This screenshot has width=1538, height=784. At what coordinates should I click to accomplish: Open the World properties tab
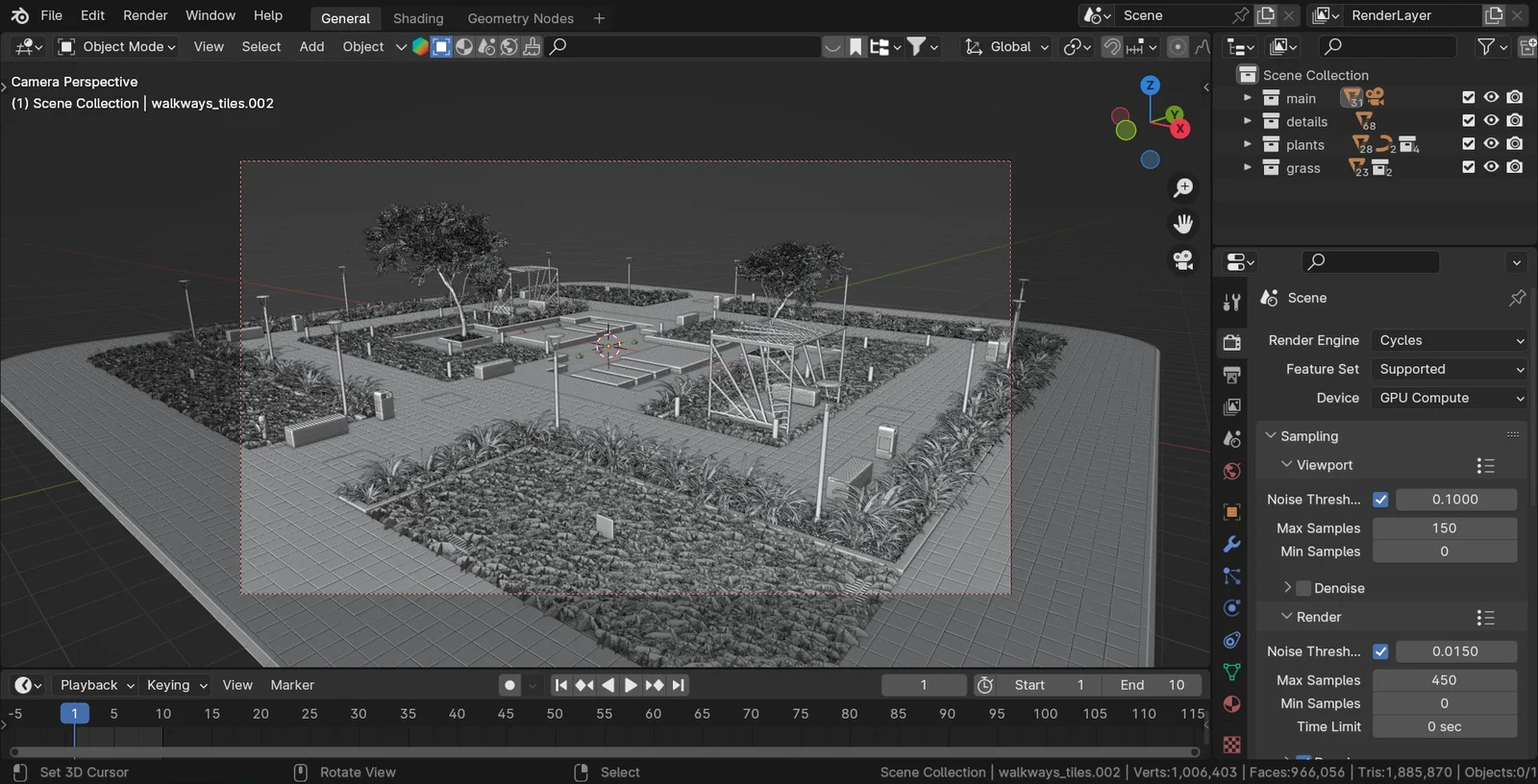1231,472
